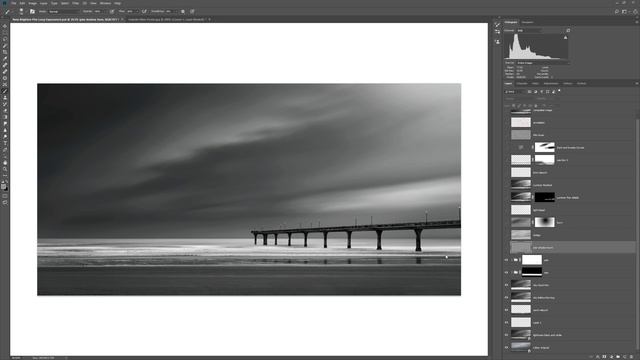The image size is (640, 360).
Task: Open the Image menu
Action: click(x=32, y=3)
